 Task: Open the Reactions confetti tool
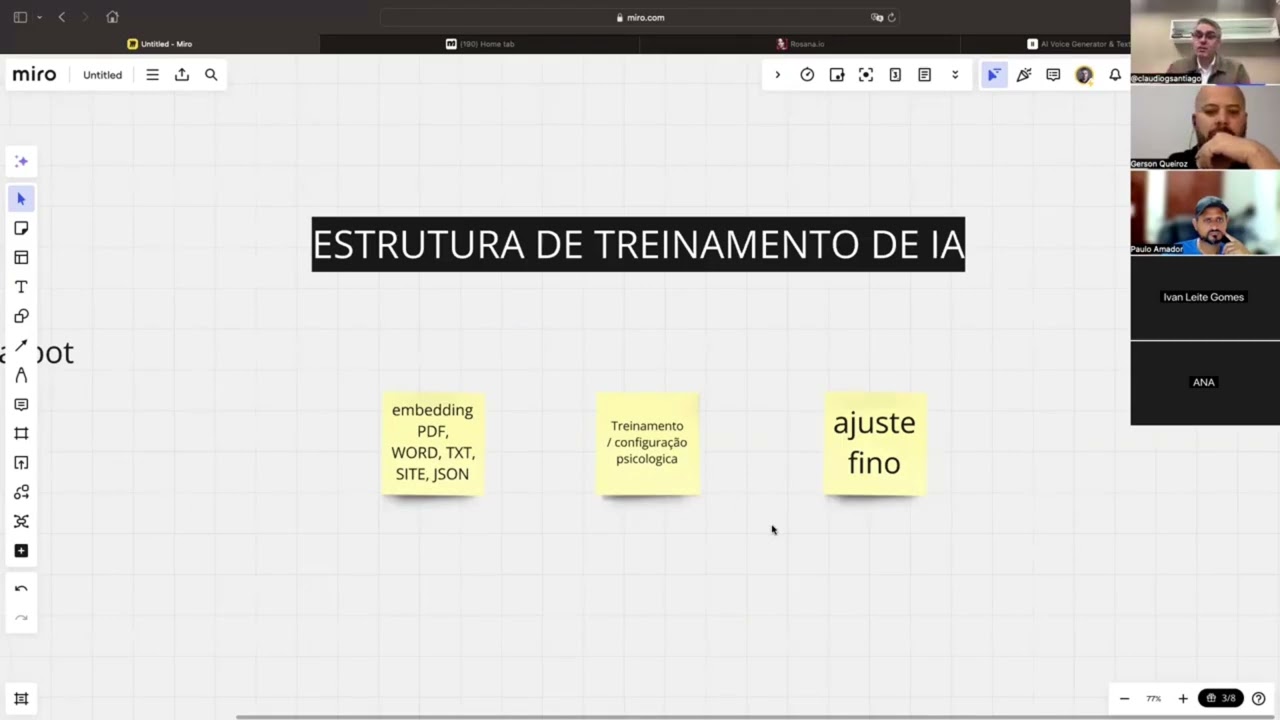(x=1024, y=75)
